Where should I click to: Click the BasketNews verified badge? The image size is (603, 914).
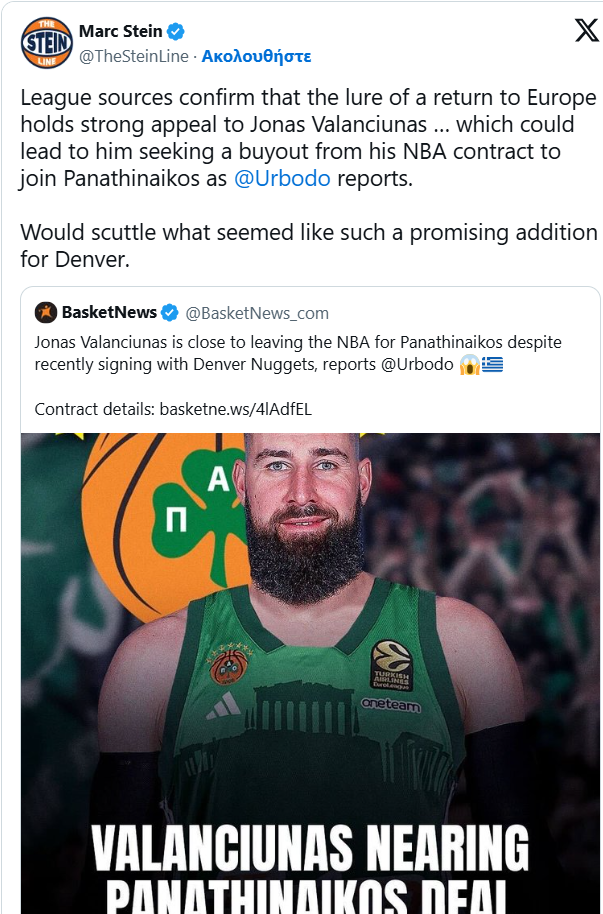coord(170,312)
